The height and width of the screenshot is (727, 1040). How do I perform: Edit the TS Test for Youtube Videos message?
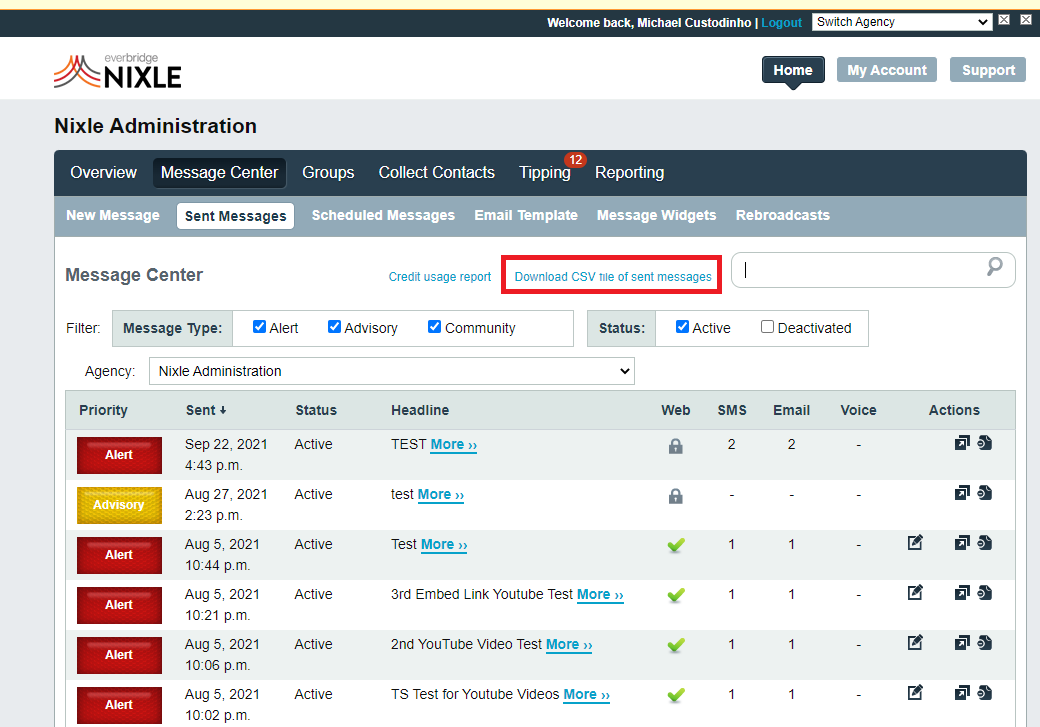coord(915,693)
